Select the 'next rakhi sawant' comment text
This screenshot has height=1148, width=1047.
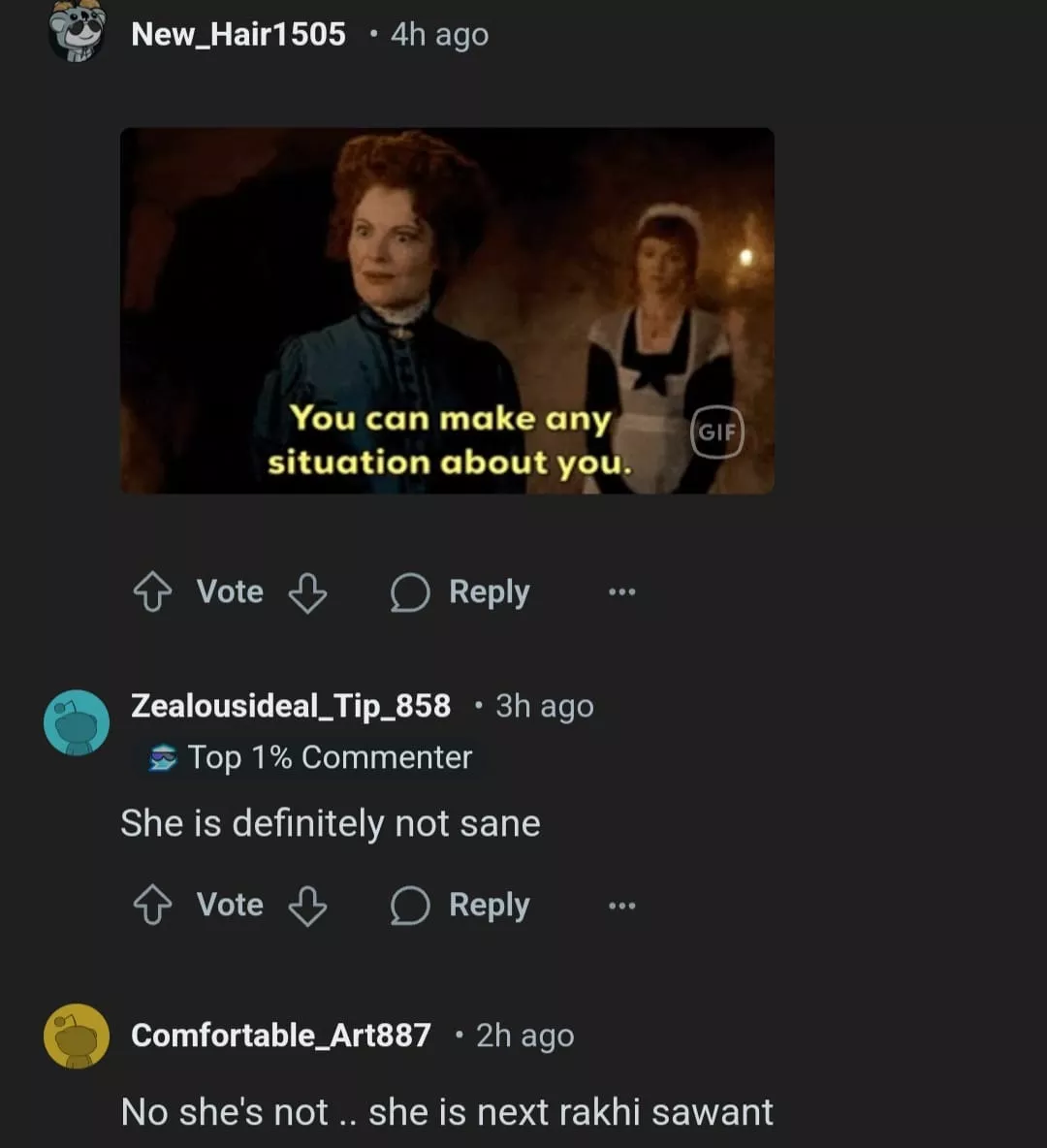pos(447,1111)
